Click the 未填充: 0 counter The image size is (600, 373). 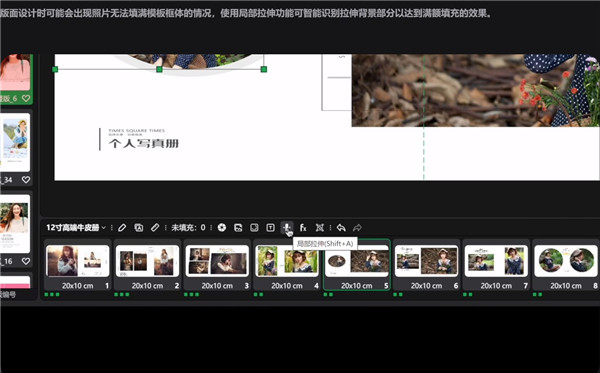(x=188, y=228)
